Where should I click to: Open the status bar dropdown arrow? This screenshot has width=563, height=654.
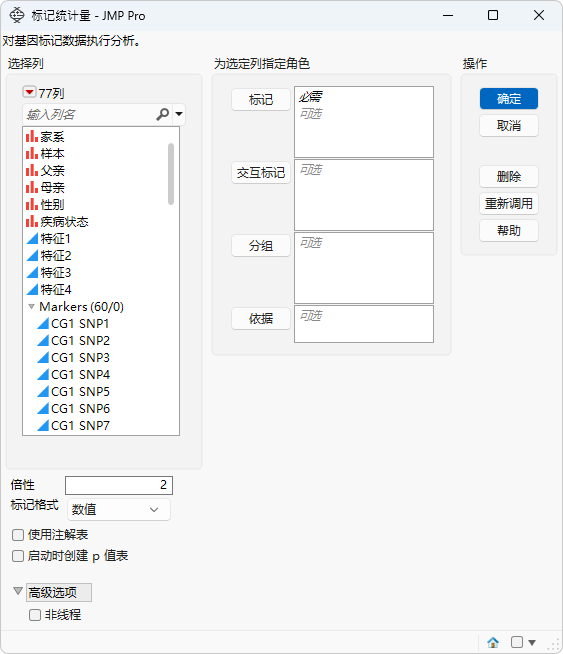click(x=532, y=642)
